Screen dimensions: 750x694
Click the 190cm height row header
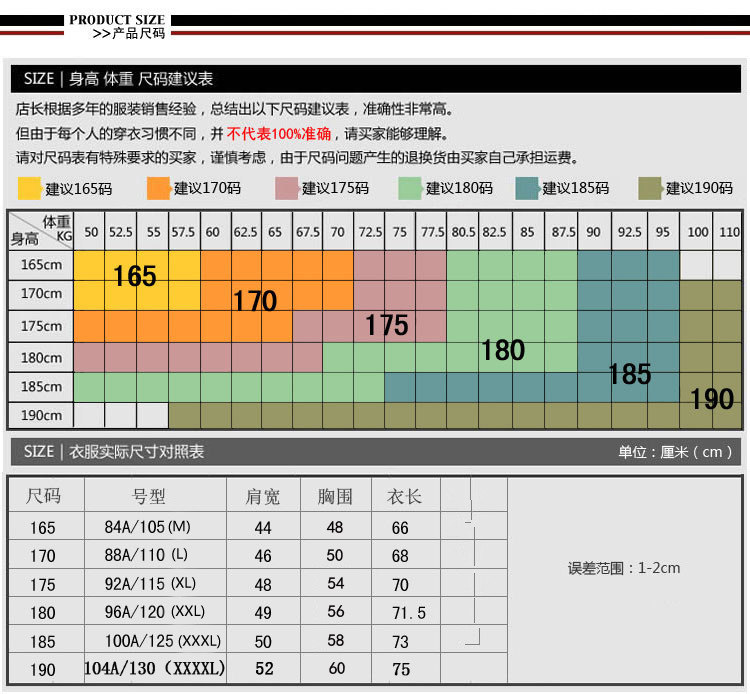click(x=41, y=415)
